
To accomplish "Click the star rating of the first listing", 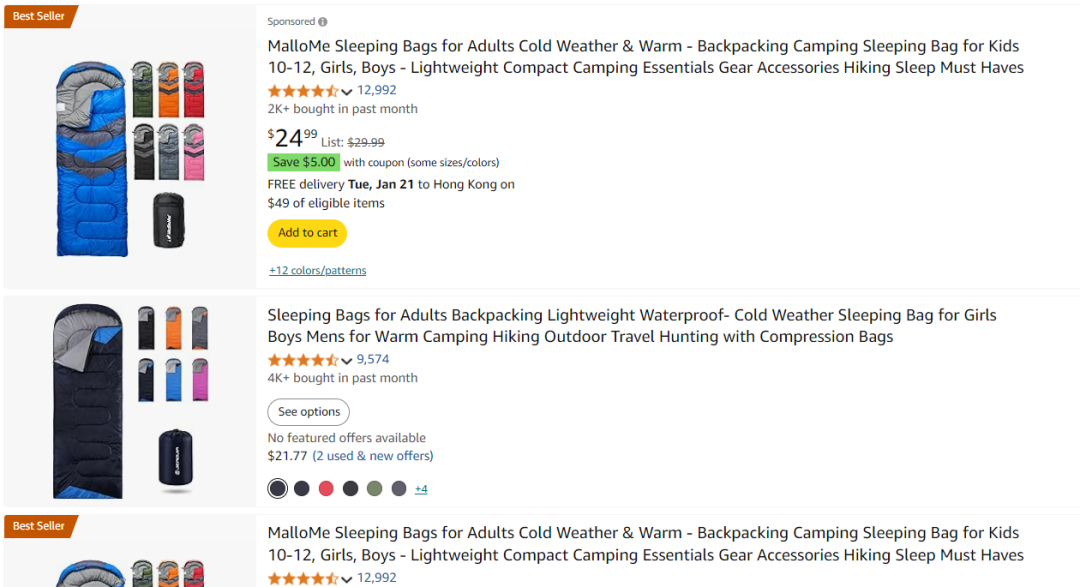I will [303, 91].
